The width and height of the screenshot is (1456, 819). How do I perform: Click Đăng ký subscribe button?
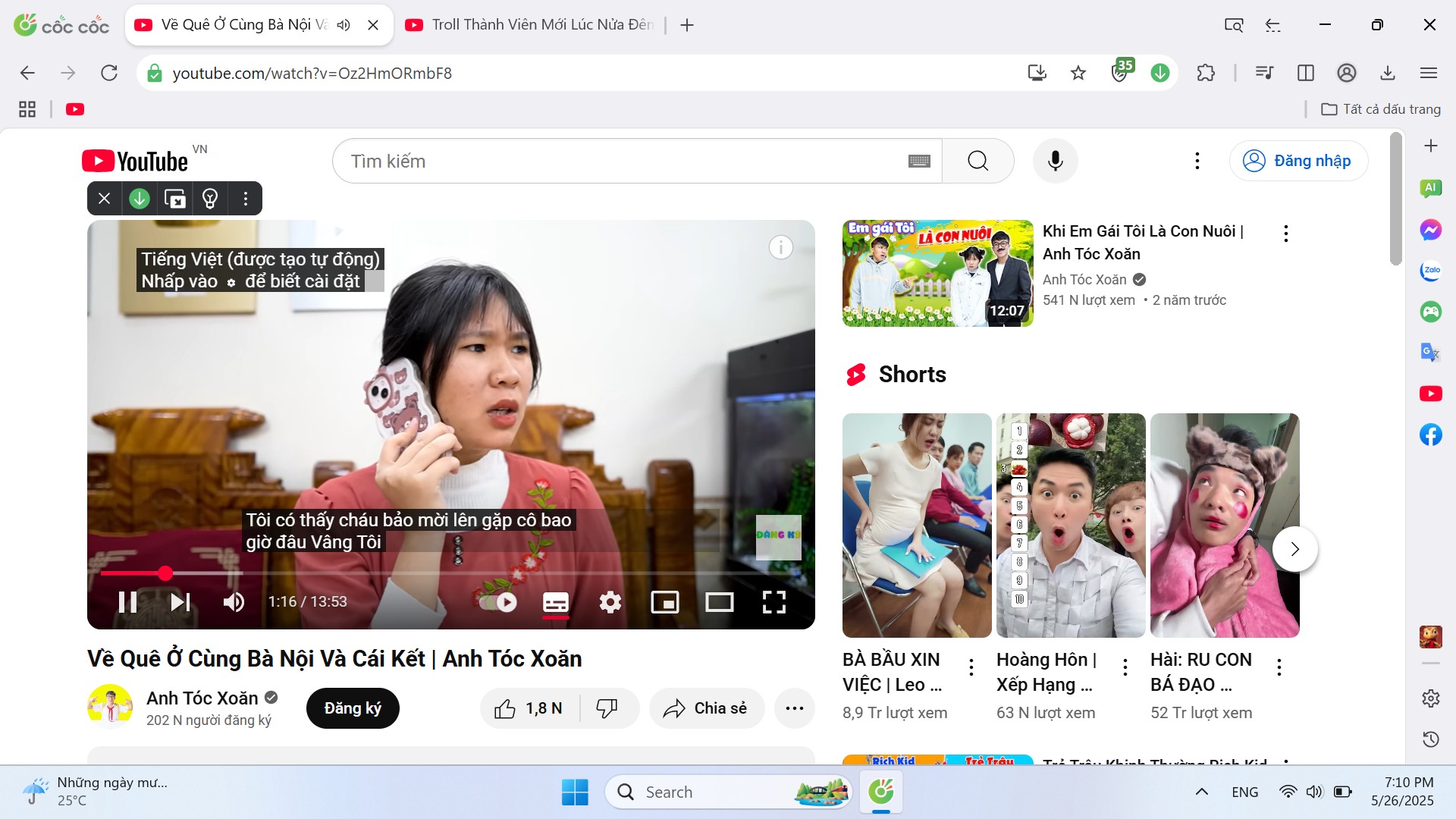353,708
